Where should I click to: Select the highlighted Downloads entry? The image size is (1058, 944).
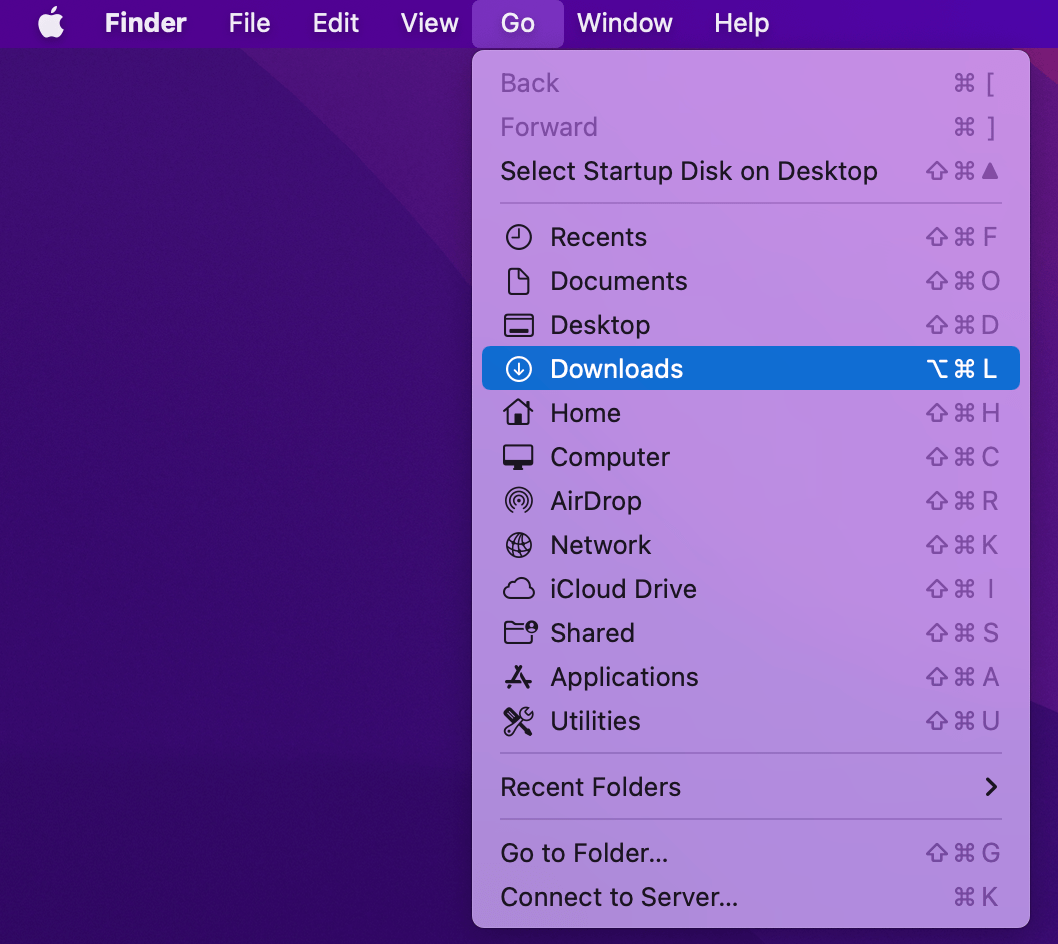click(750, 368)
